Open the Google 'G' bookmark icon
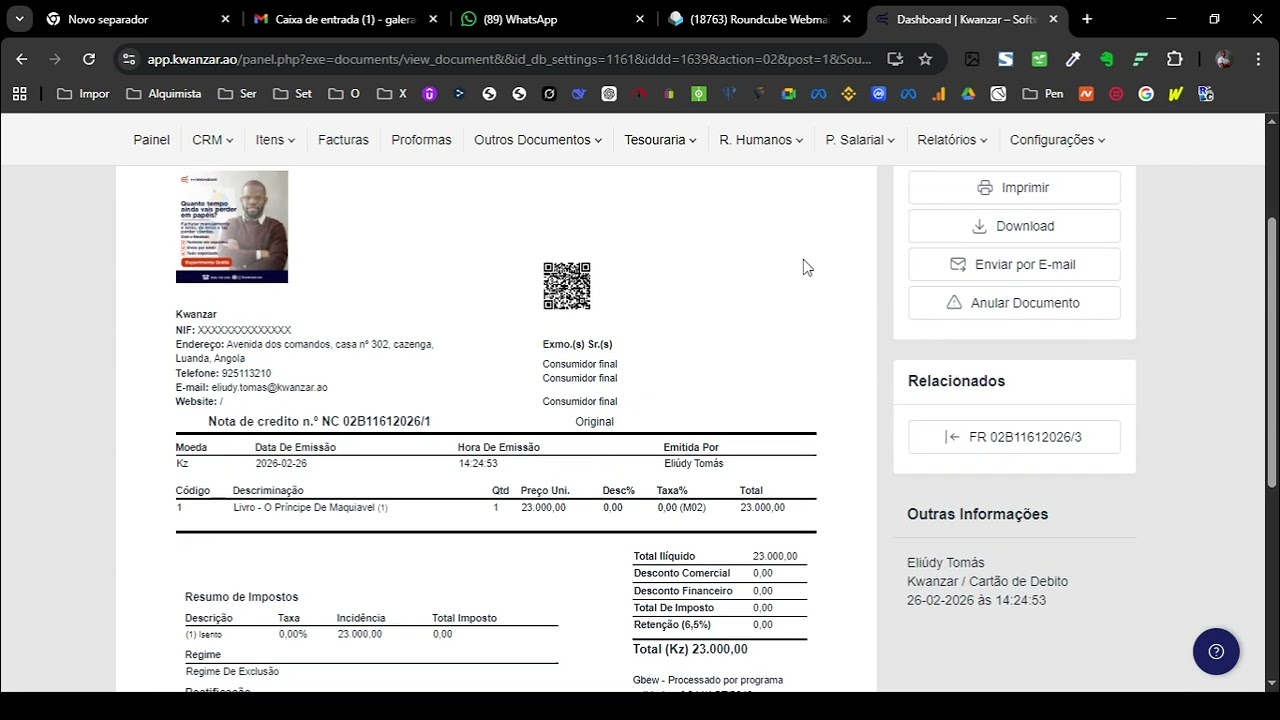 pyautogui.click(x=1146, y=94)
